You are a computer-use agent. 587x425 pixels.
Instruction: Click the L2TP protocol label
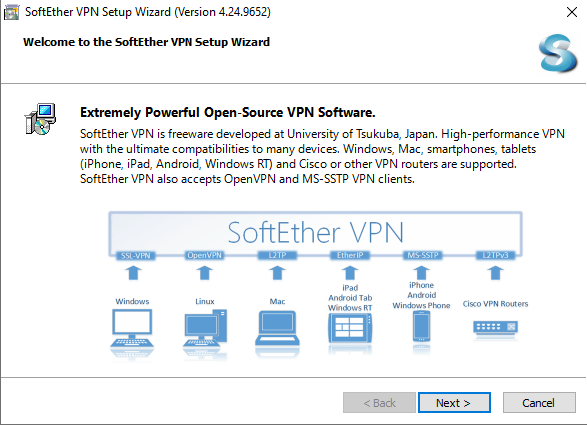click(x=277, y=255)
